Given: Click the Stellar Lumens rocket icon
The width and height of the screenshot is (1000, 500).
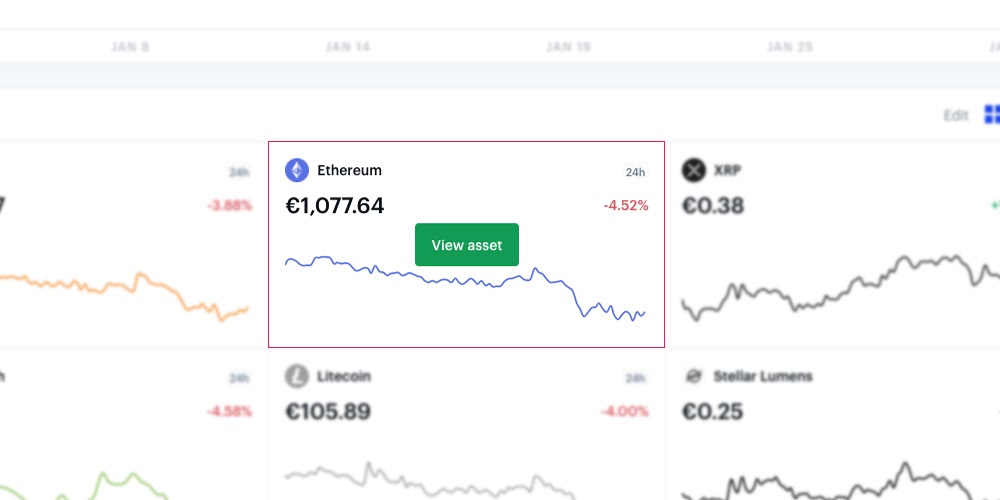Looking at the screenshot, I should [x=693, y=376].
